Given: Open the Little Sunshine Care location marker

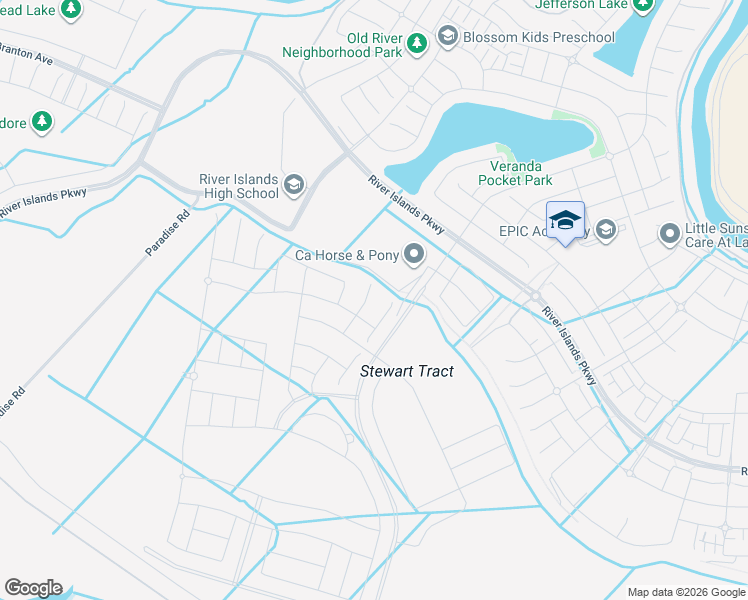Looking at the screenshot, I should tap(670, 234).
